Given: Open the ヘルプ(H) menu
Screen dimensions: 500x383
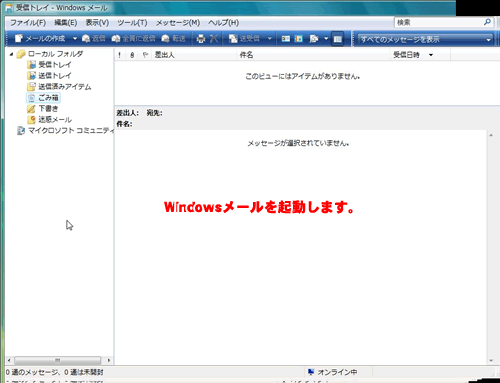Looking at the screenshot, I should pyautogui.click(x=224, y=23).
